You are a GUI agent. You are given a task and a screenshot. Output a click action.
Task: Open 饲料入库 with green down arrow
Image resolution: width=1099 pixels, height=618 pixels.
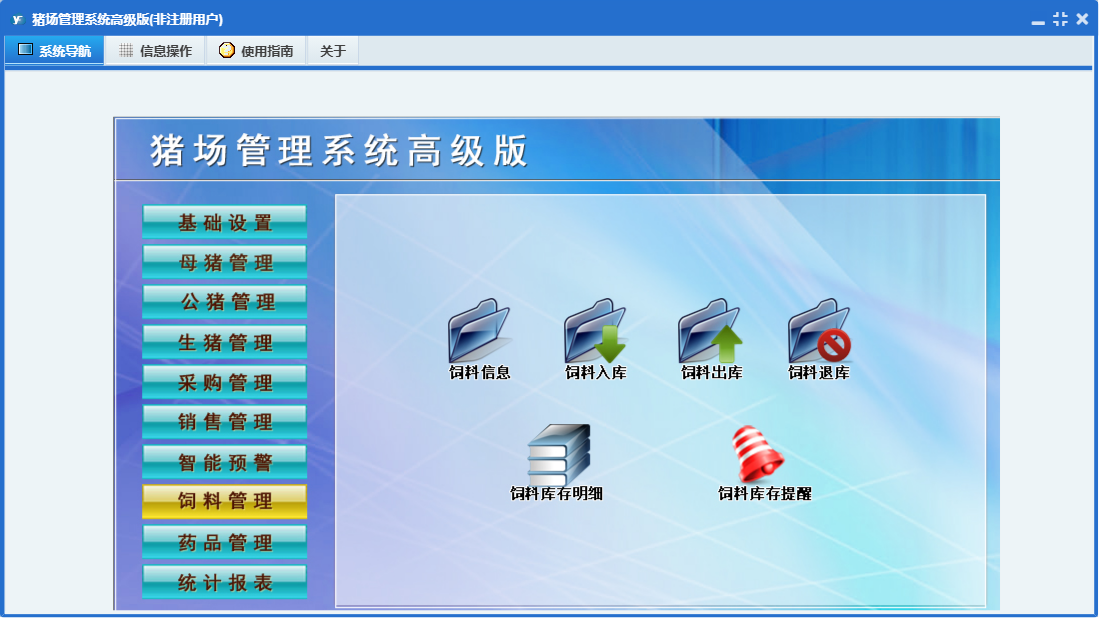(595, 331)
